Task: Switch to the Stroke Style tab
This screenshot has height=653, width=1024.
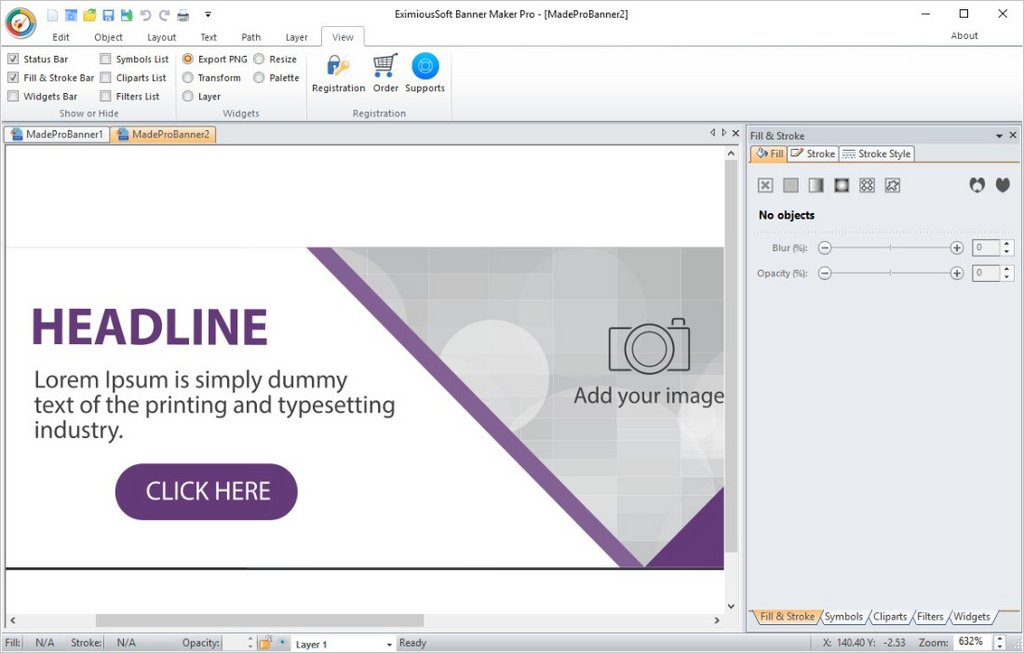Action: [x=877, y=154]
